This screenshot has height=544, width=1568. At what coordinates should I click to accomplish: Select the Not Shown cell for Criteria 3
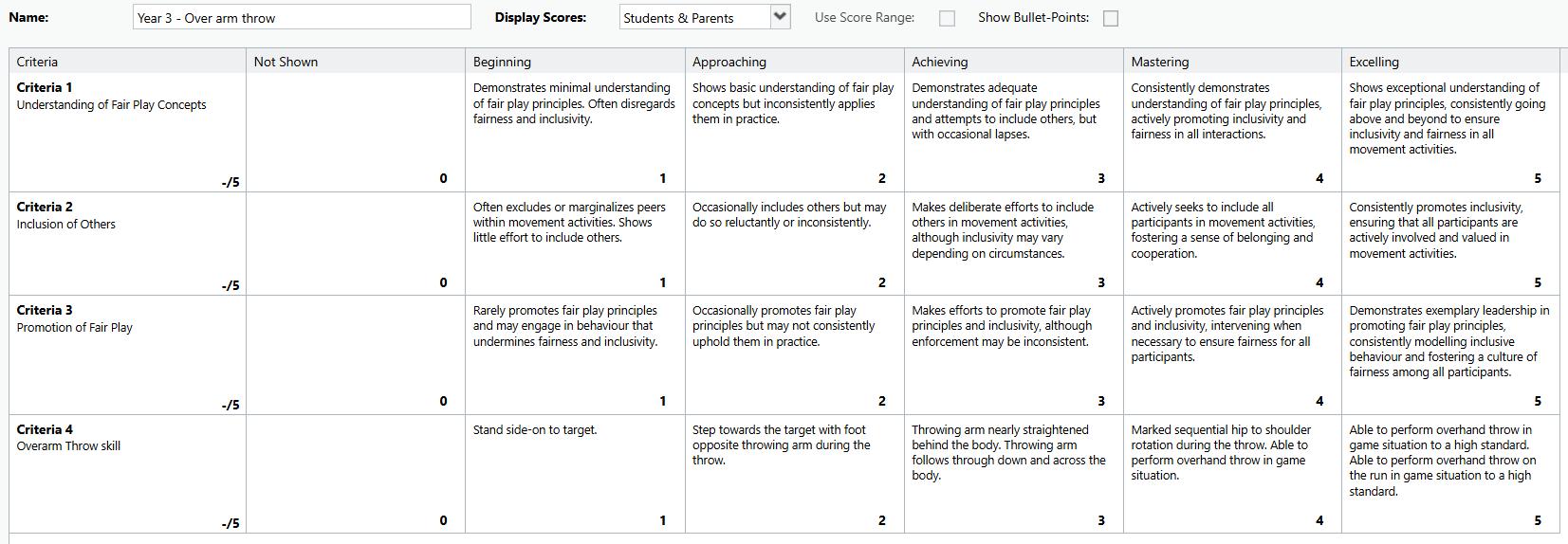(x=356, y=354)
